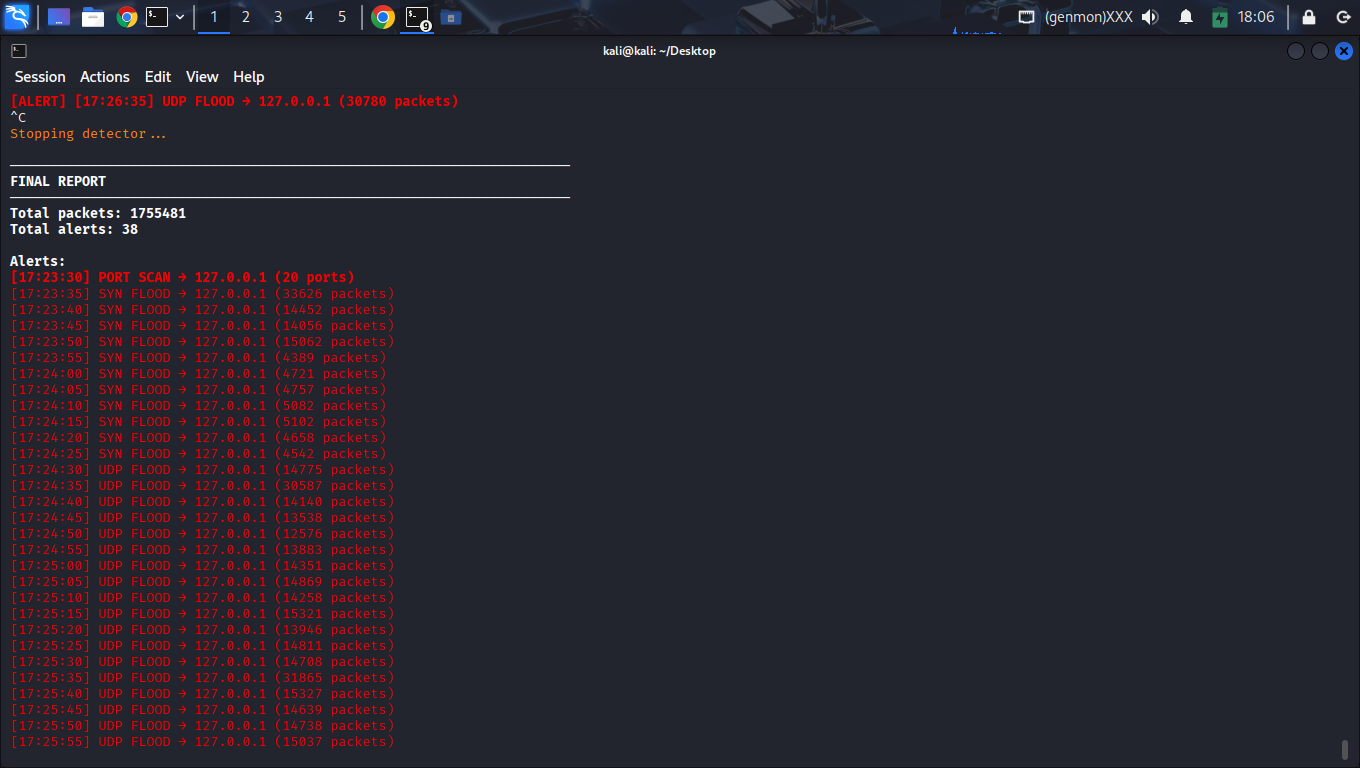1360x768 pixels.
Task: Click the volume speaker icon
Action: pyautogui.click(x=1150, y=17)
